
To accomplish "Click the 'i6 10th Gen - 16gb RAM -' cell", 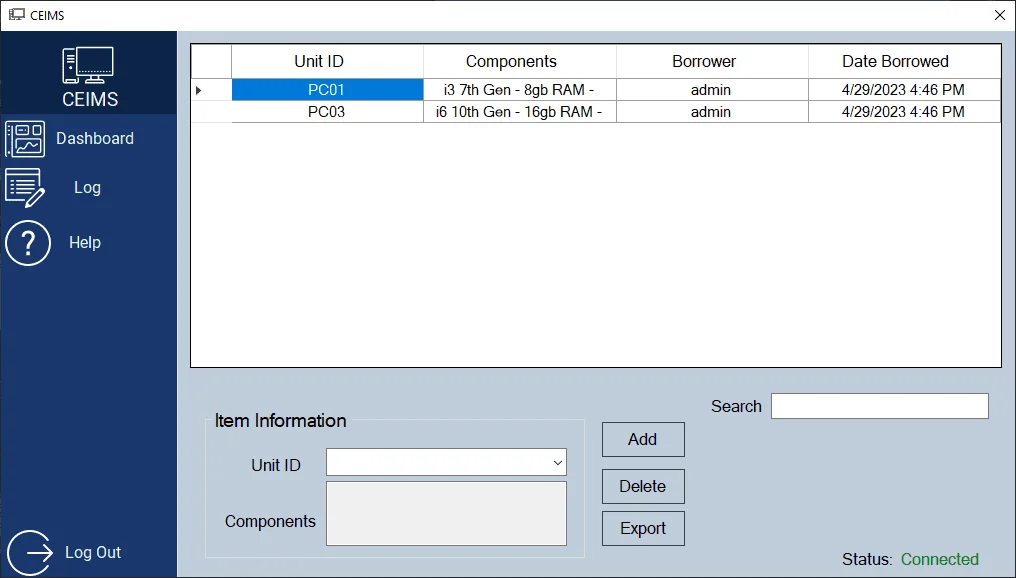I will tap(520, 111).
